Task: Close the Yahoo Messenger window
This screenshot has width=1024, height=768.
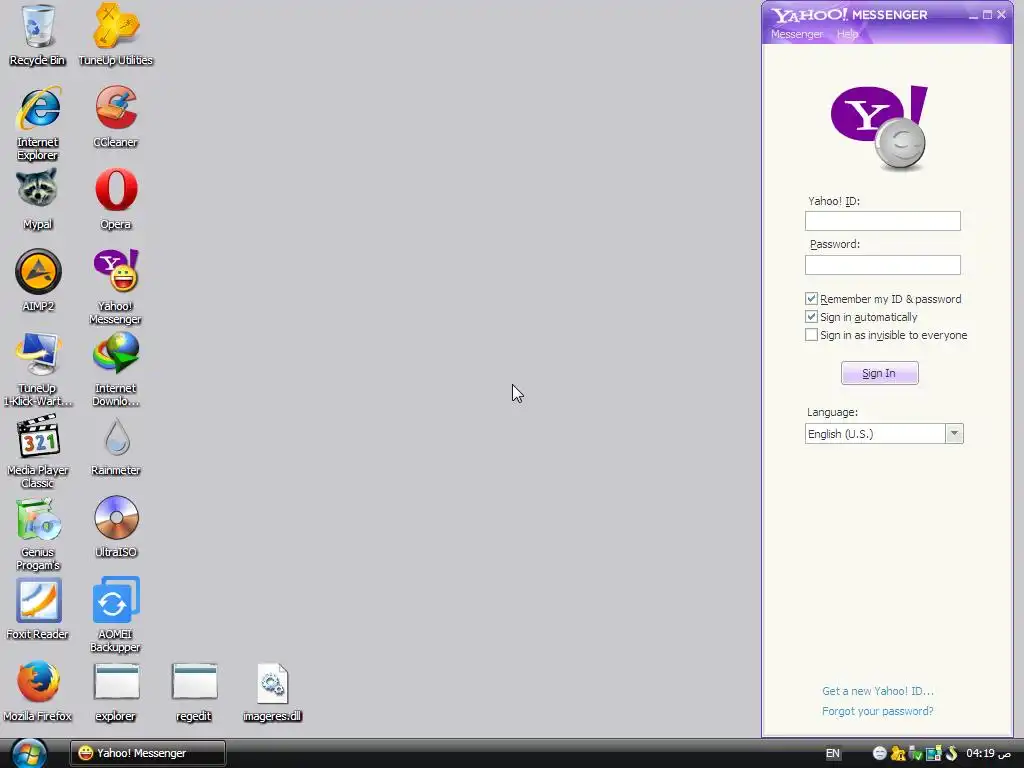Action: (1002, 15)
